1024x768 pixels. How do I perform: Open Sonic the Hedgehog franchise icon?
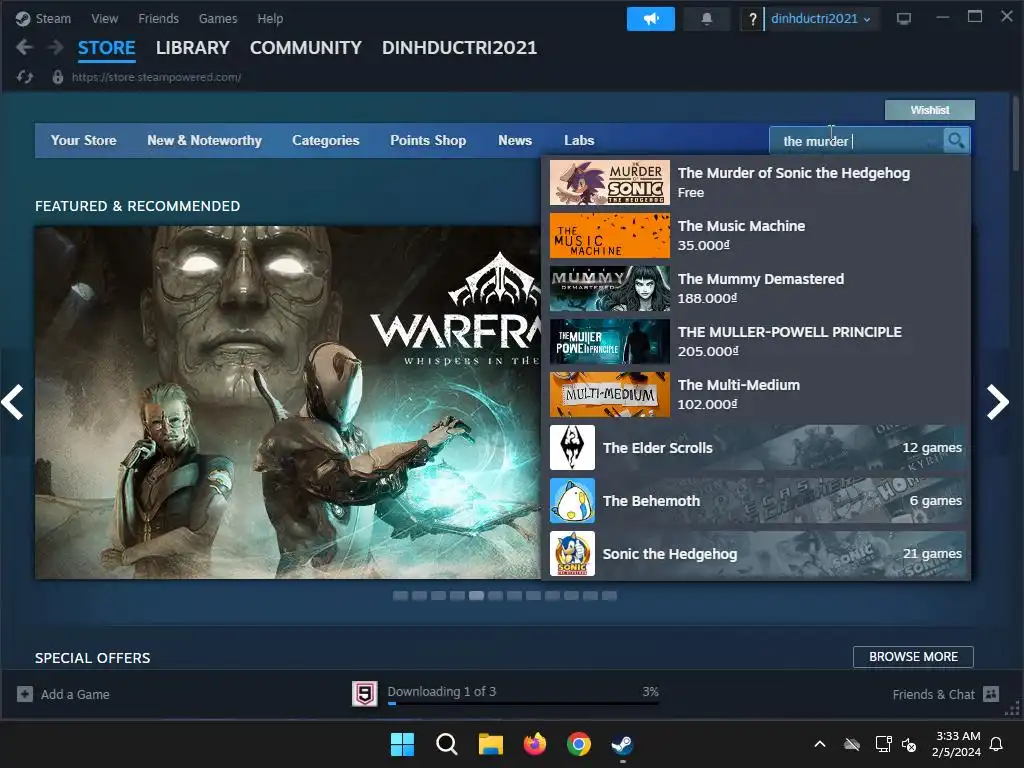click(572, 553)
